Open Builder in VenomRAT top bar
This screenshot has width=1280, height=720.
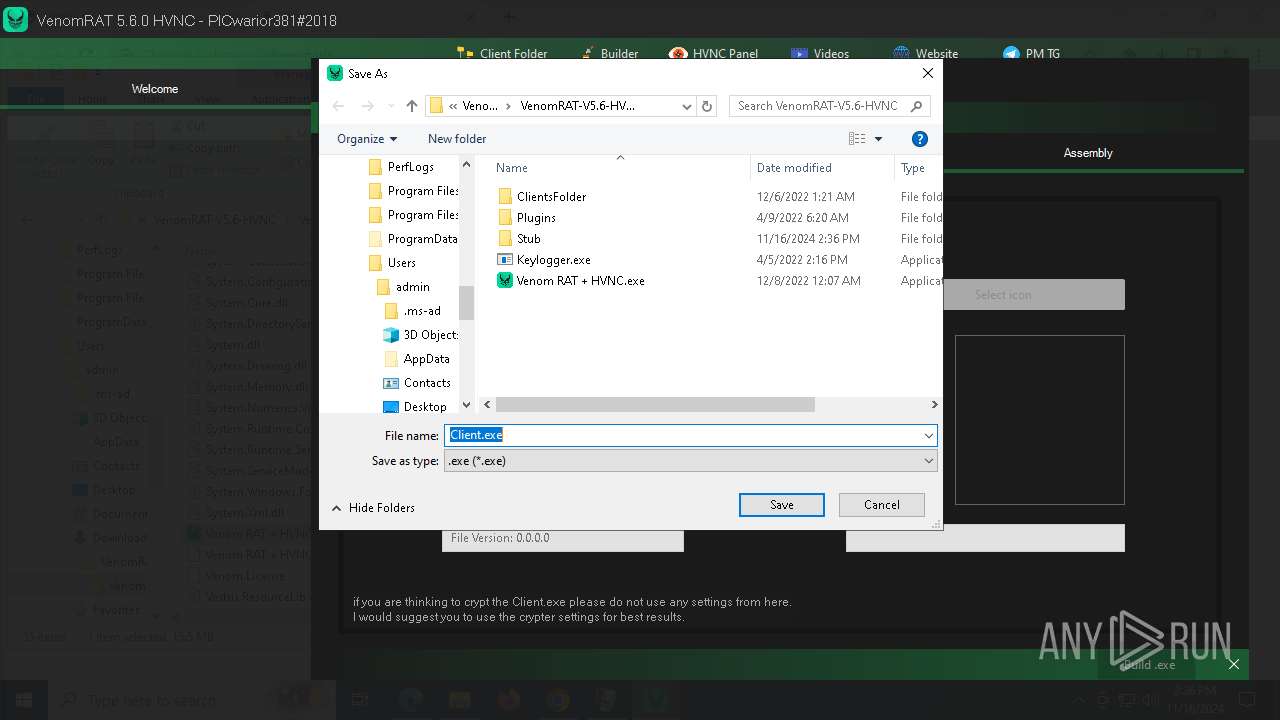click(607, 54)
